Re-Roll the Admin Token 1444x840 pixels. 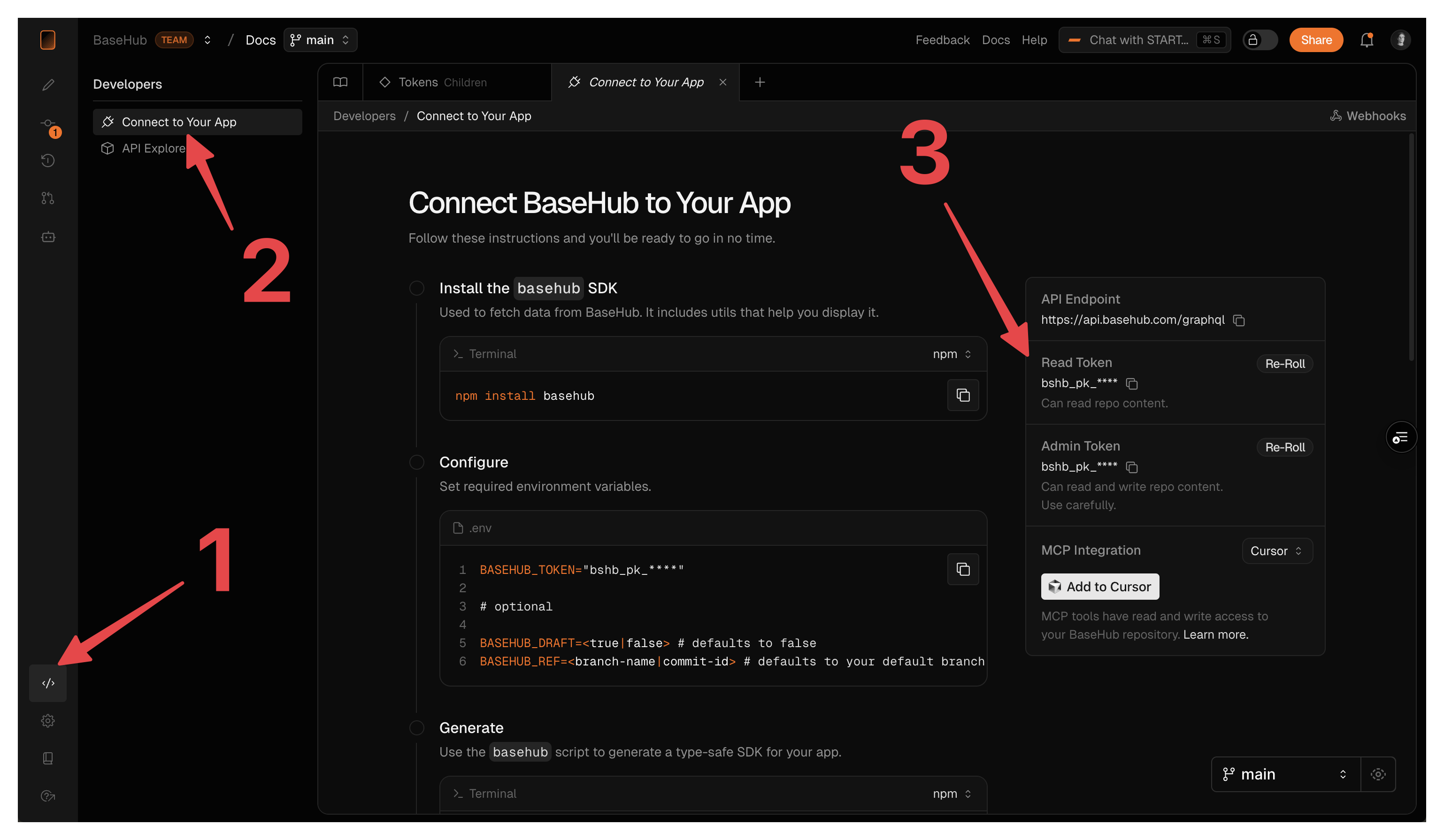(x=1285, y=448)
